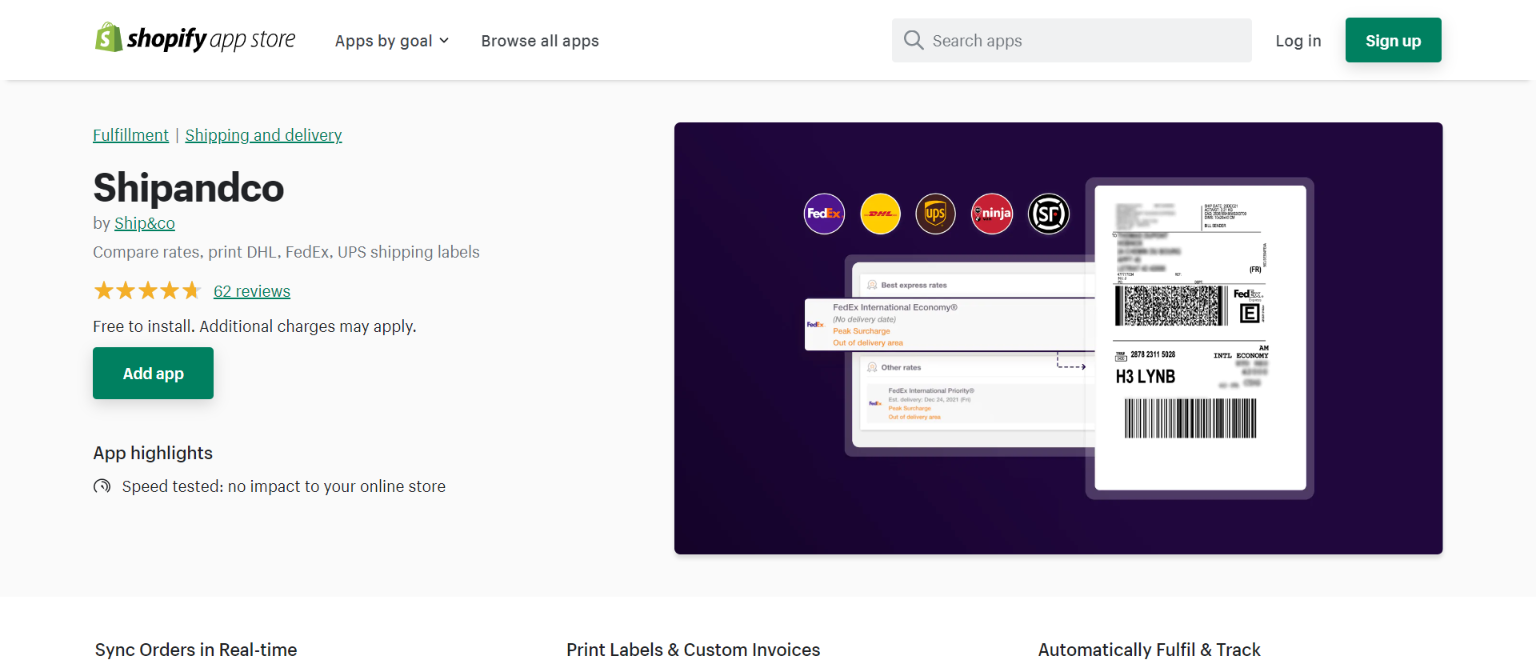
Task: Click 'Print Labels & Custom Invoices' heading
Action: point(693,650)
